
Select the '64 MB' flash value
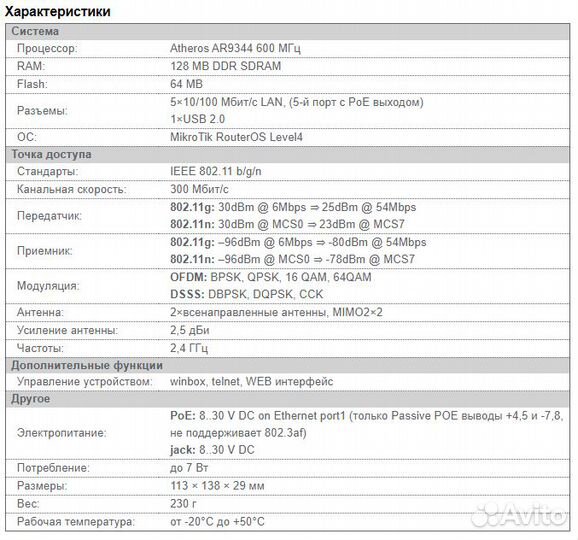coord(186,84)
